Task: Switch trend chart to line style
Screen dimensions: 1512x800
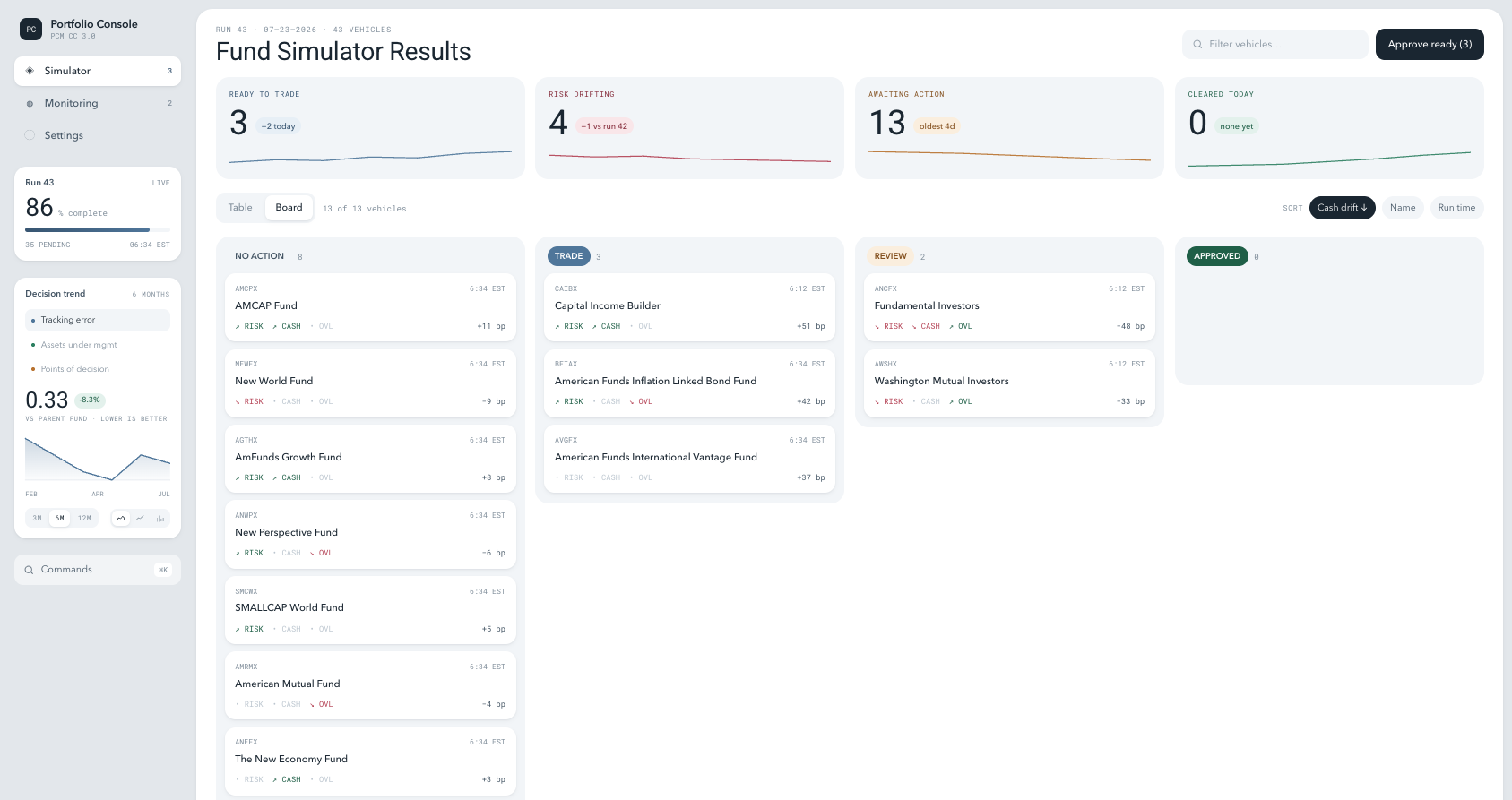Action: click(141, 518)
